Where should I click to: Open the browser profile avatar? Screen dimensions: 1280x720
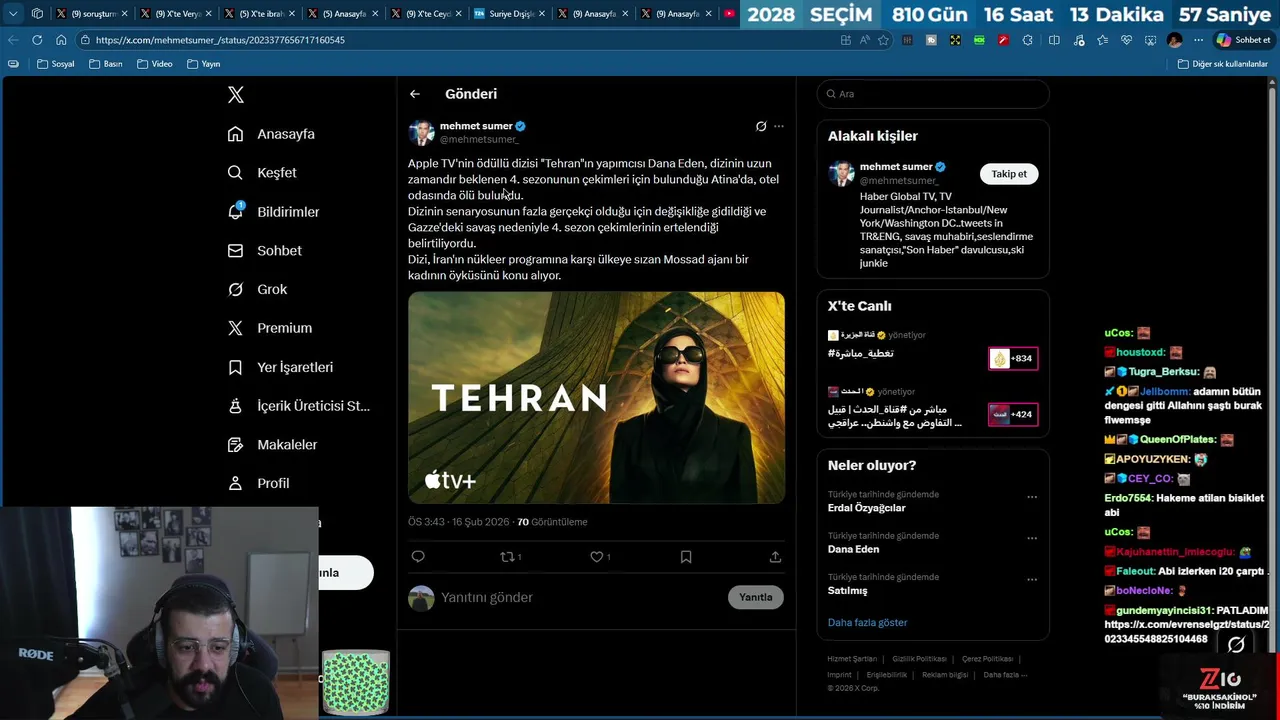coord(1175,40)
